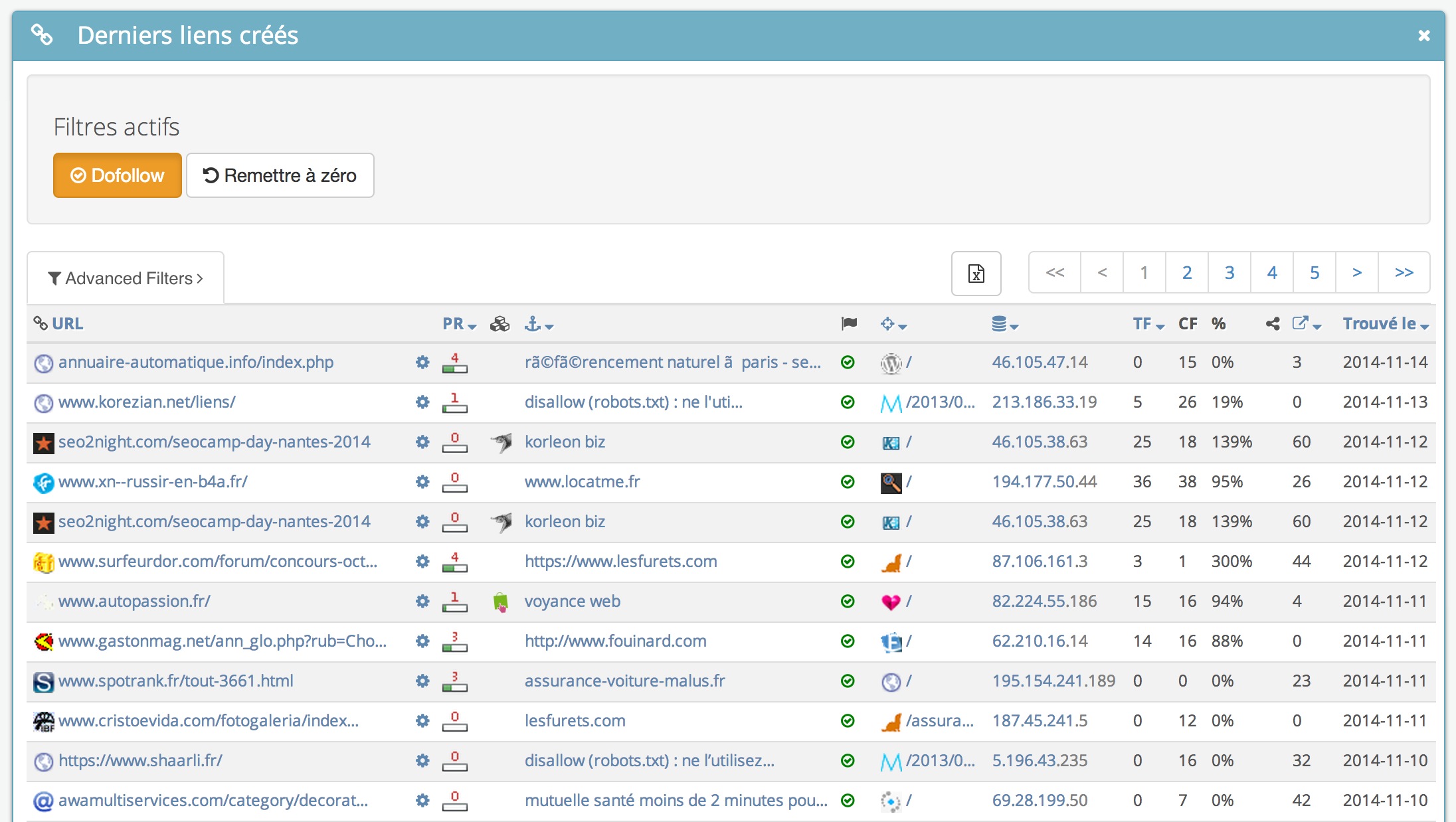Click the Excel export icon button
This screenshot has height=822, width=1456.
pyautogui.click(x=976, y=273)
